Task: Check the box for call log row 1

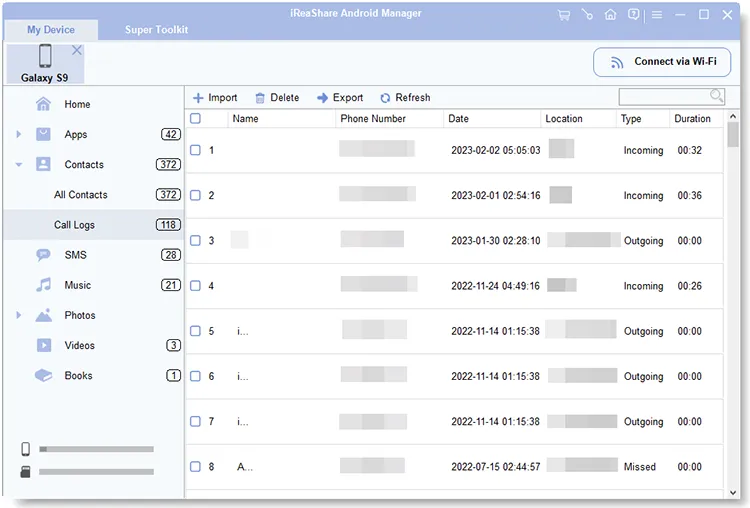Action: click(195, 150)
